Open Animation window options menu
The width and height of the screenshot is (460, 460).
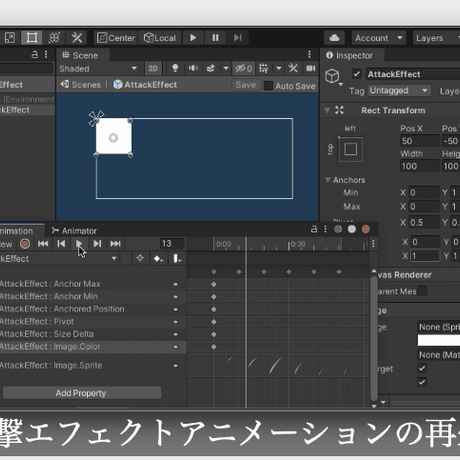tap(325, 229)
